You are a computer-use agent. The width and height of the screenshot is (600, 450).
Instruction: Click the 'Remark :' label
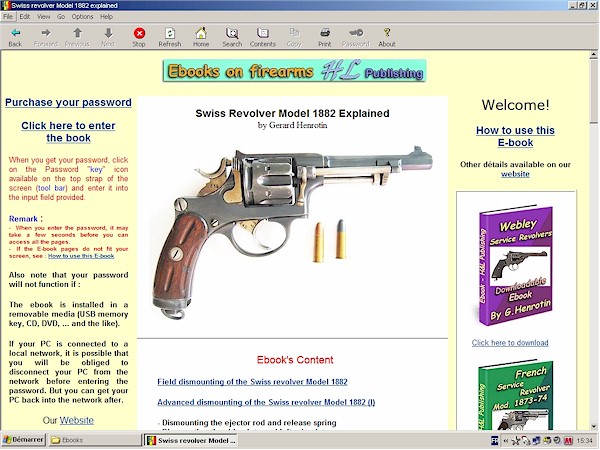pos(26,219)
